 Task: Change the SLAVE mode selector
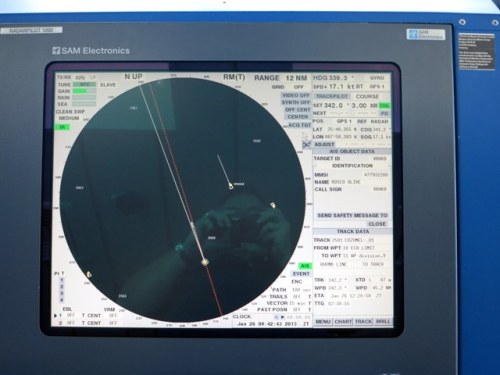[x=108, y=85]
